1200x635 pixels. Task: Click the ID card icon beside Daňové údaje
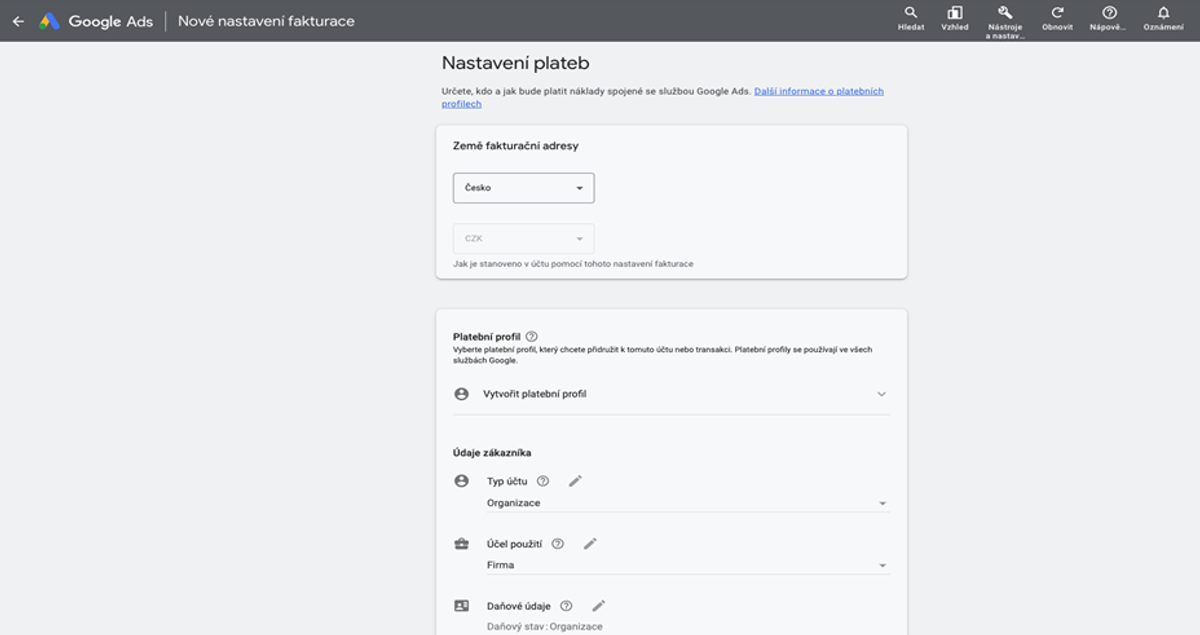(x=461, y=606)
